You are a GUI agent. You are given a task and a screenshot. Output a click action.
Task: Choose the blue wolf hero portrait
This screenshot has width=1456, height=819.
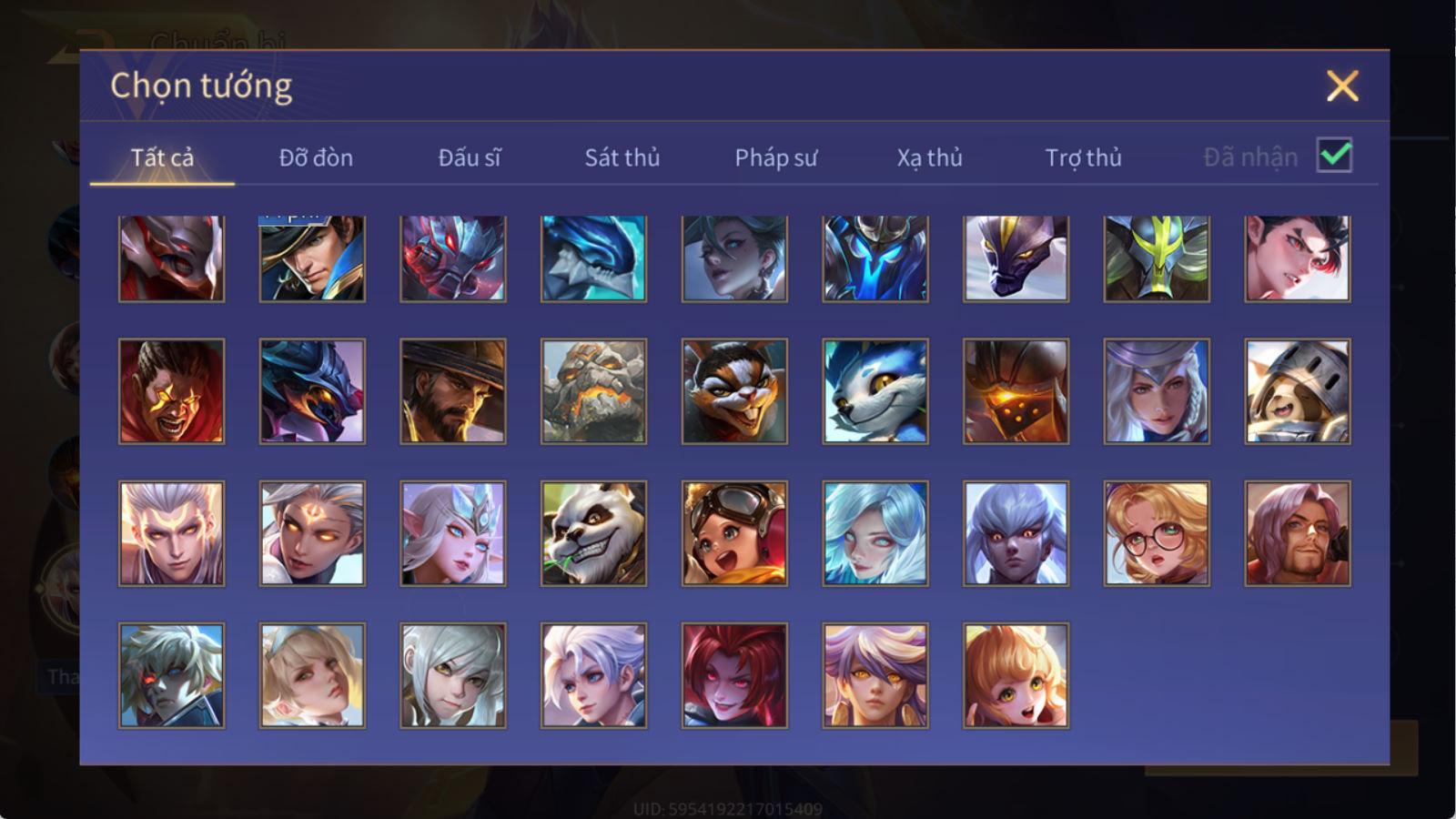875,391
